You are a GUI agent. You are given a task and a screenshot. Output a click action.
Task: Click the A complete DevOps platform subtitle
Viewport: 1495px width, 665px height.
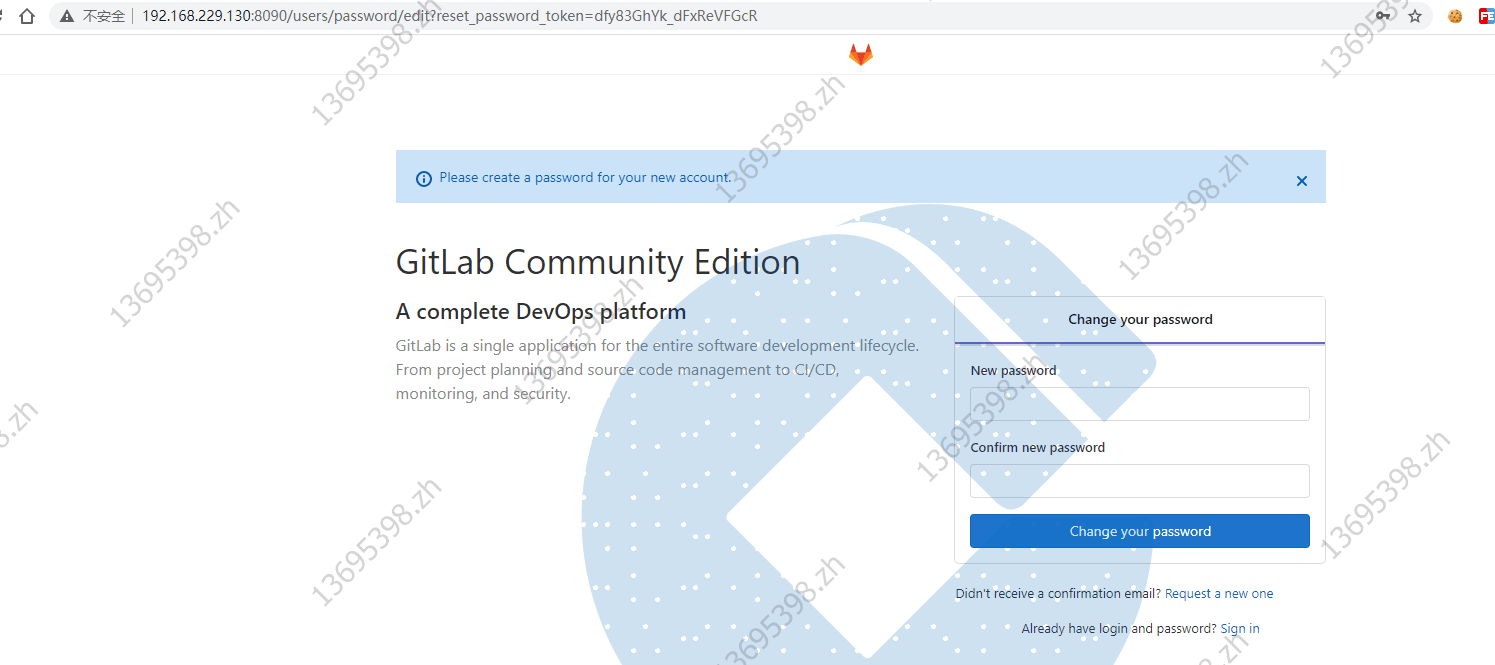click(541, 312)
